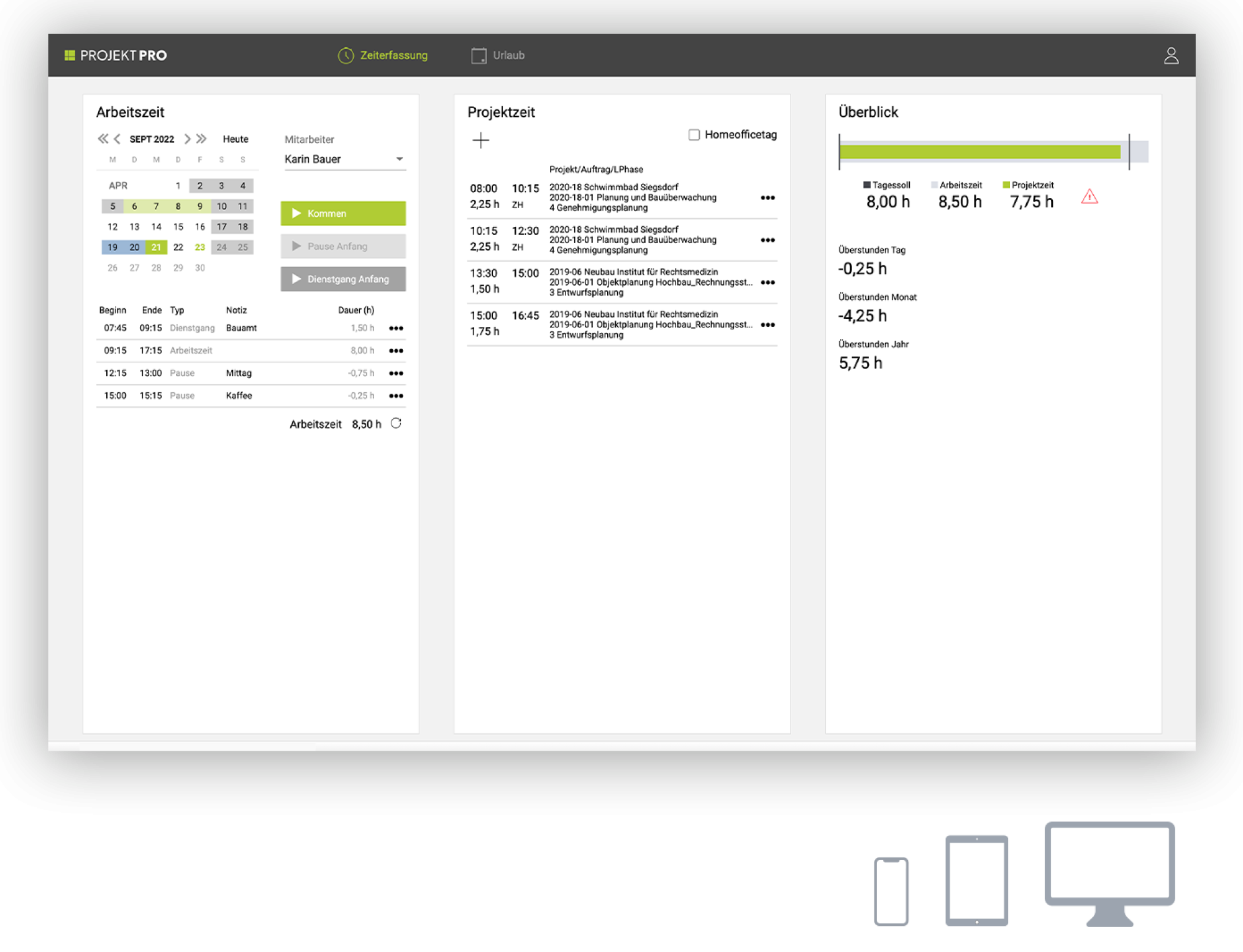Jump back one year with the double arrow
1243x952 pixels.
pos(103,139)
